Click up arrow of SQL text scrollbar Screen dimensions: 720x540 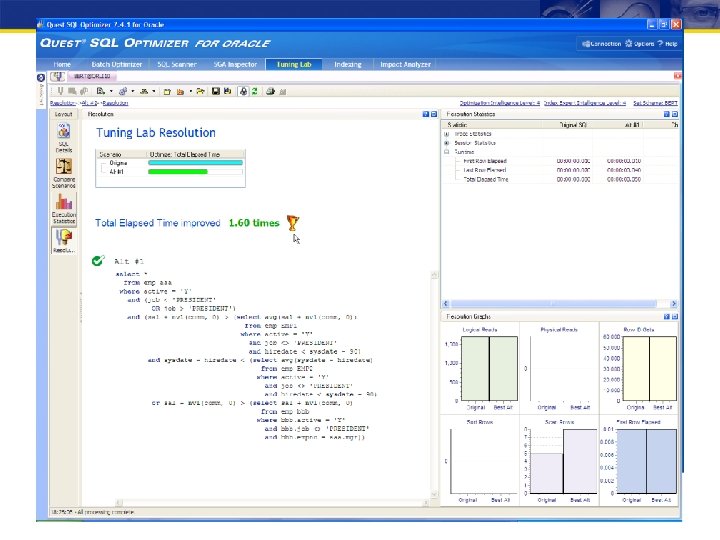click(x=434, y=275)
